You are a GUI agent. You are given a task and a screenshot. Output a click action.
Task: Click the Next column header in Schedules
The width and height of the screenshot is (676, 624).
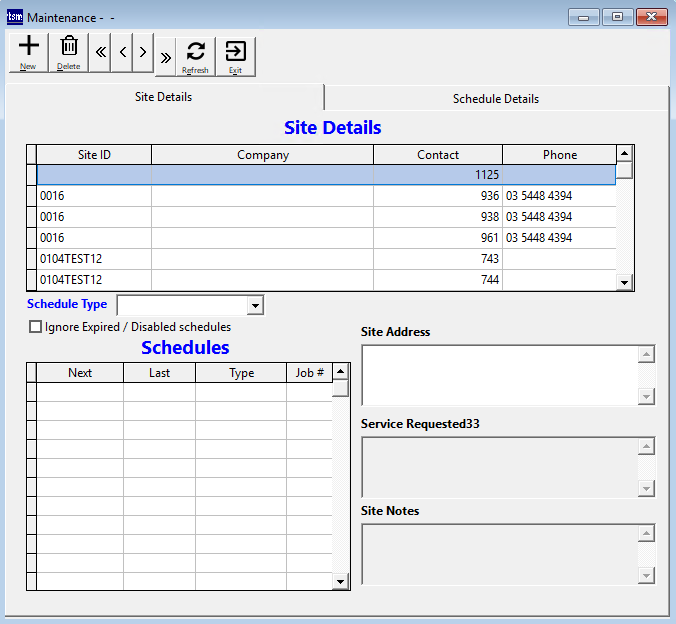click(80, 373)
